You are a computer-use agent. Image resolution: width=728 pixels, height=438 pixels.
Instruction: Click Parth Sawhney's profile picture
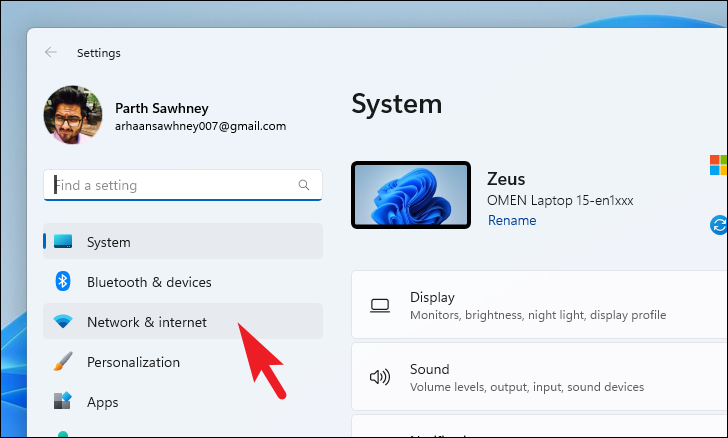pyautogui.click(x=73, y=115)
